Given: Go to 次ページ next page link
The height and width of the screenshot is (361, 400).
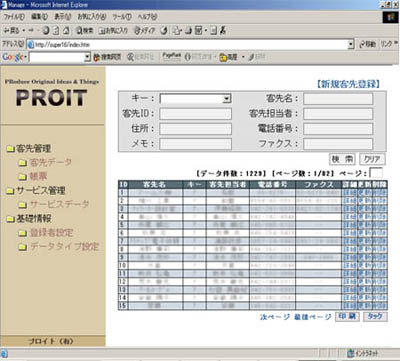Looking at the screenshot, I should click(x=275, y=317).
